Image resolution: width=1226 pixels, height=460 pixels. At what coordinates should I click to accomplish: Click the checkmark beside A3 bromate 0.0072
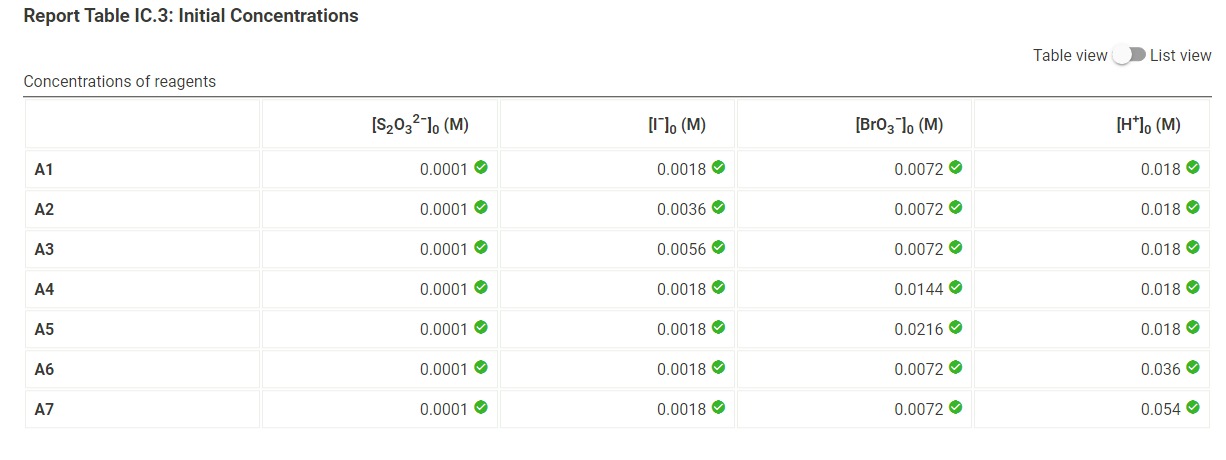coord(955,248)
